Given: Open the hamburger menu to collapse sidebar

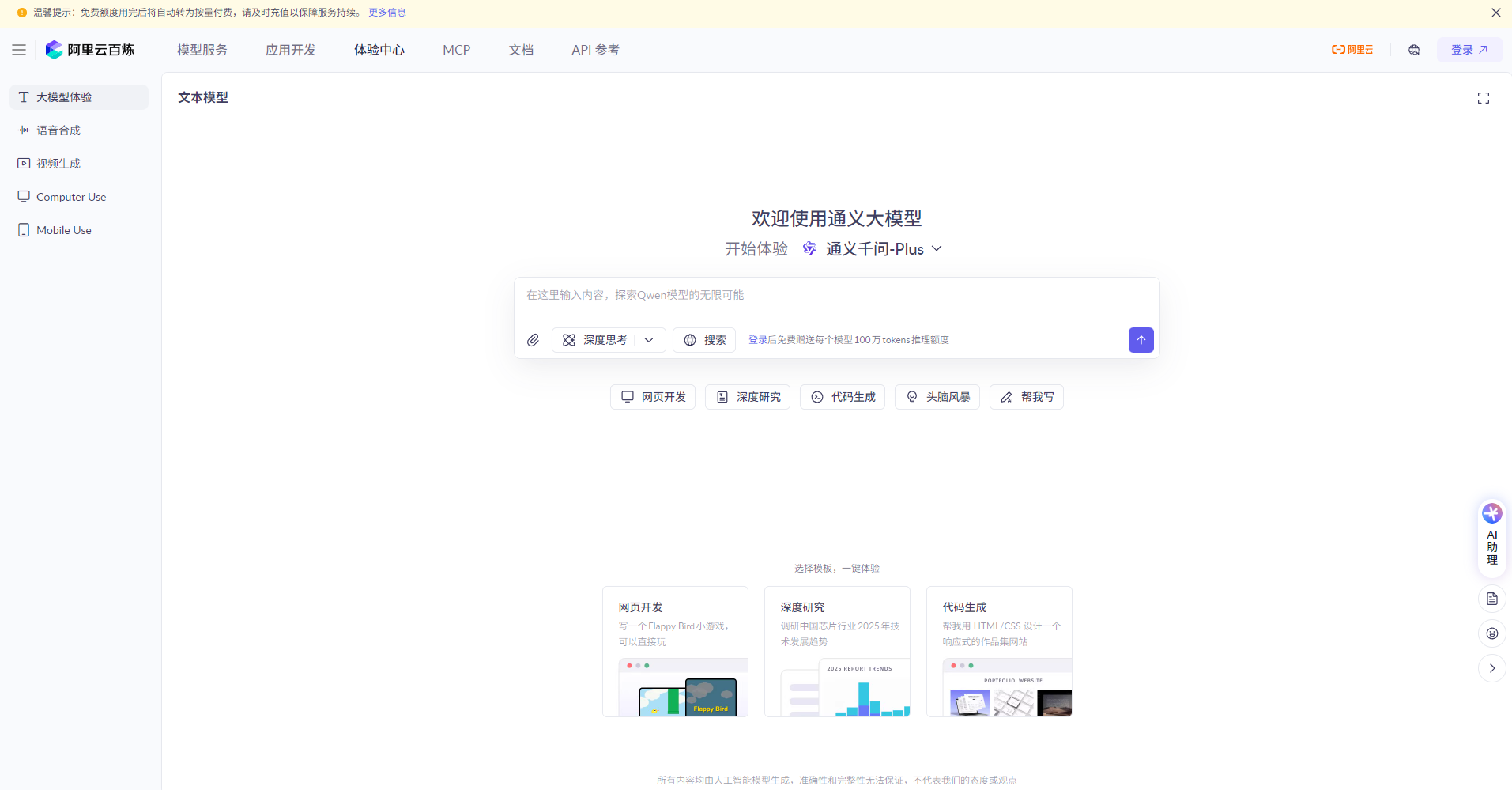Looking at the screenshot, I should pos(19,49).
